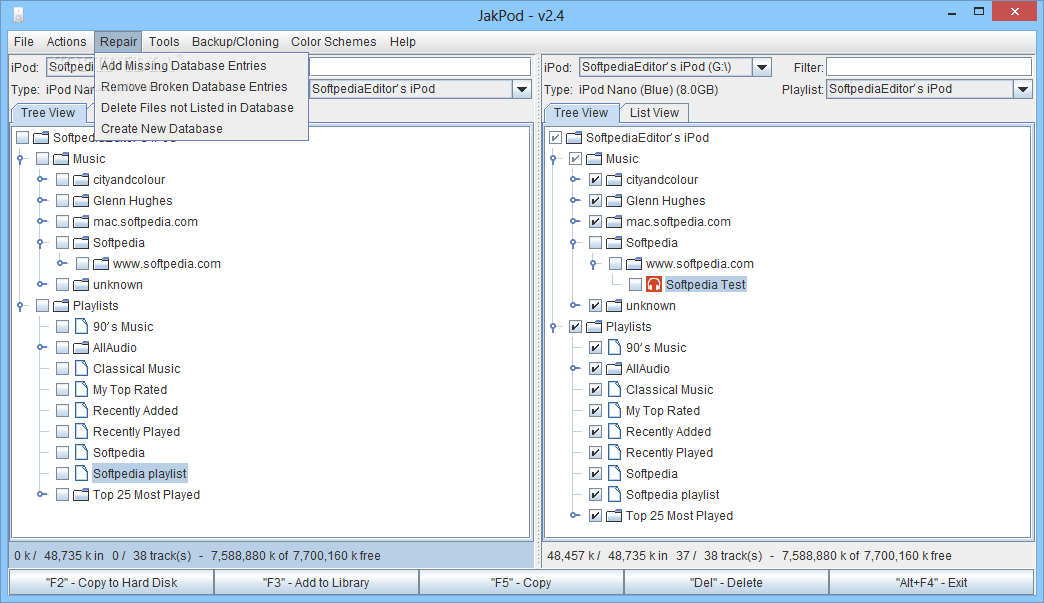Click document icon of Softpedia playlist, right pane

pos(614,495)
